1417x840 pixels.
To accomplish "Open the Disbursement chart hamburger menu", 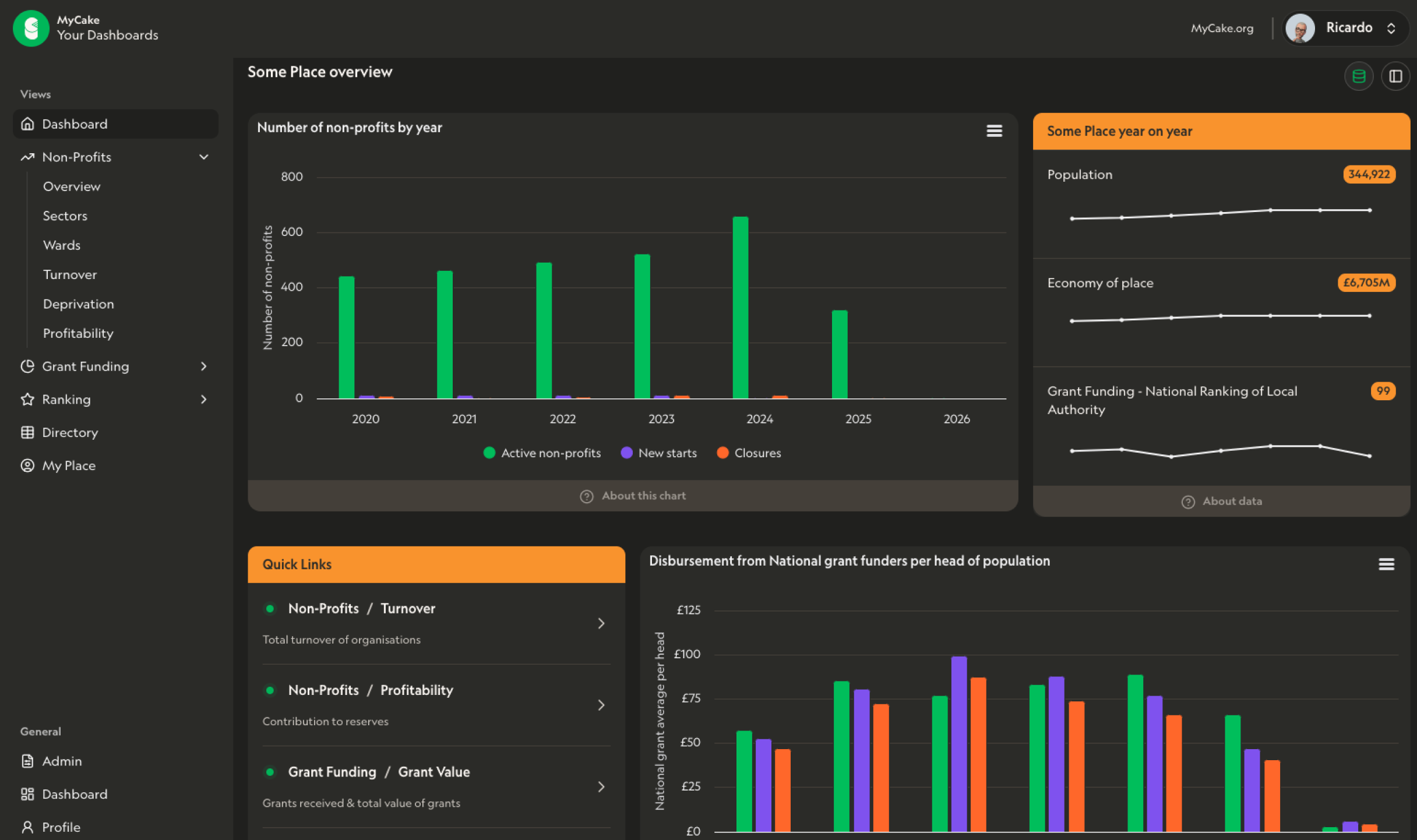I will tap(1387, 564).
